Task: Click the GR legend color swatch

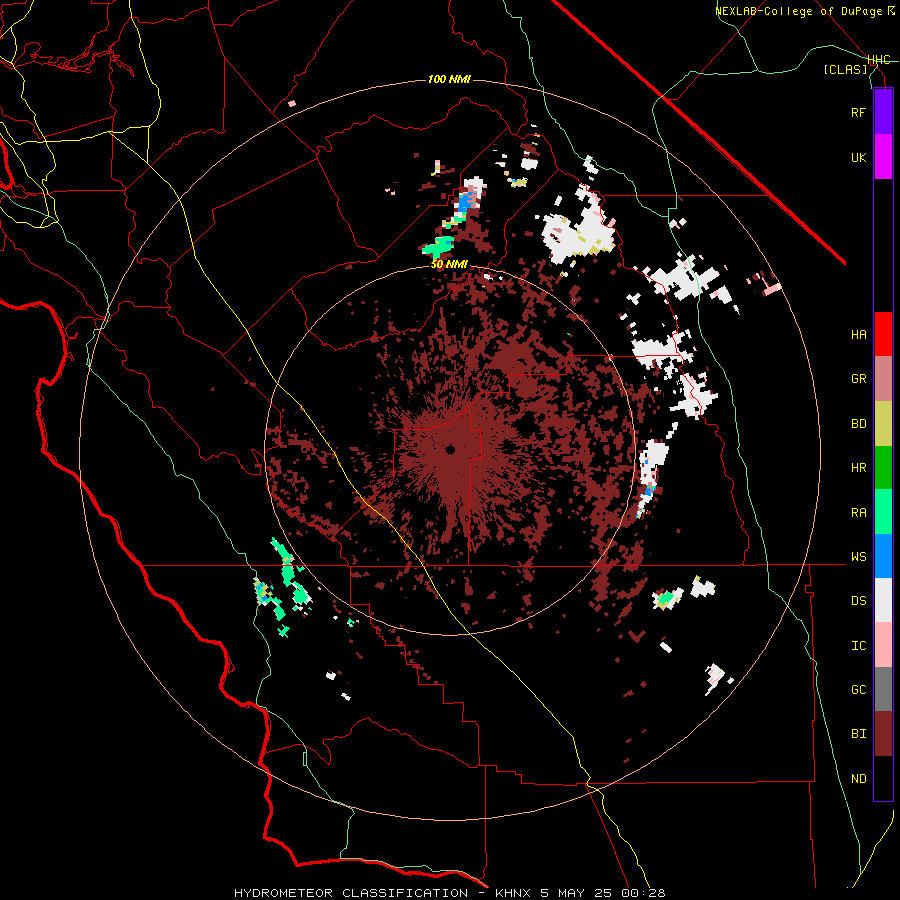Action: tap(883, 379)
